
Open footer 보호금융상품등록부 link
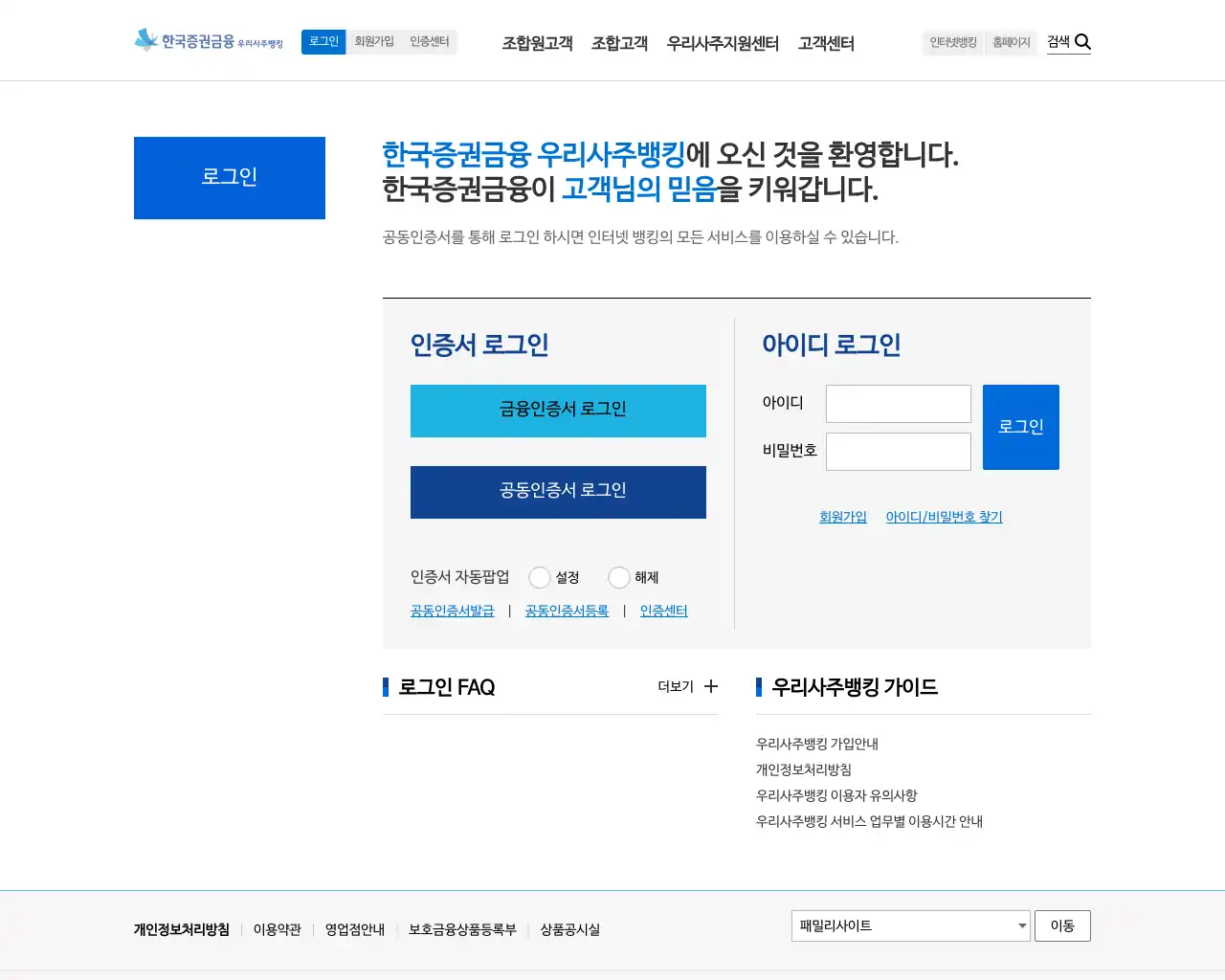pyautogui.click(x=462, y=929)
